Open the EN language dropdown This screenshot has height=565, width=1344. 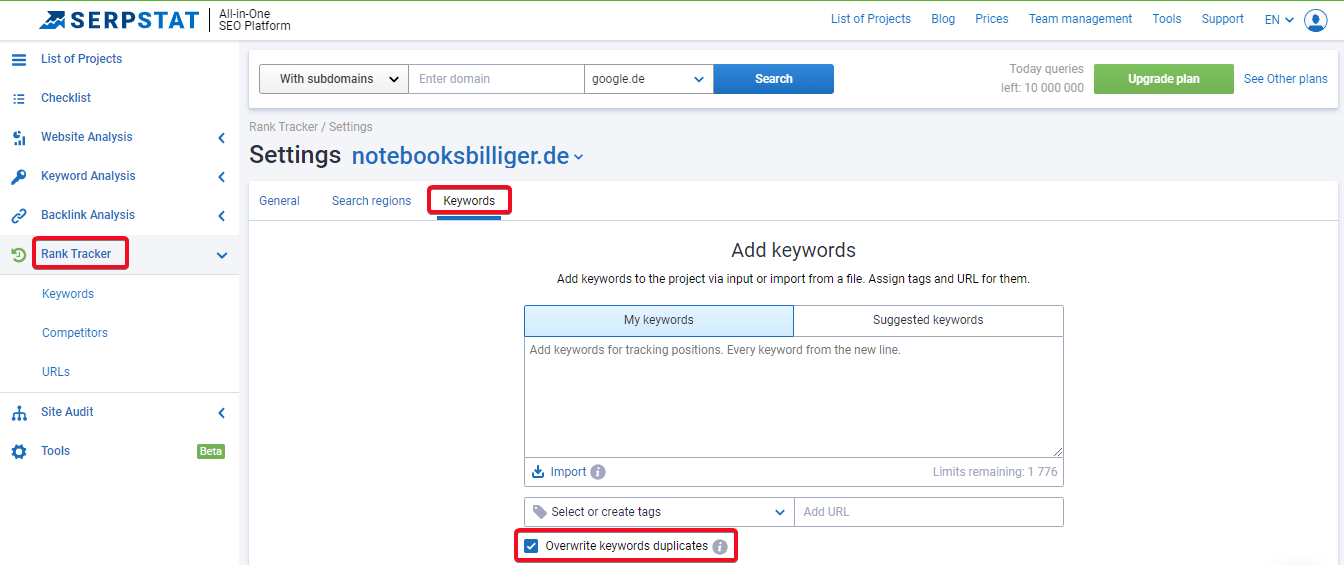(1279, 19)
